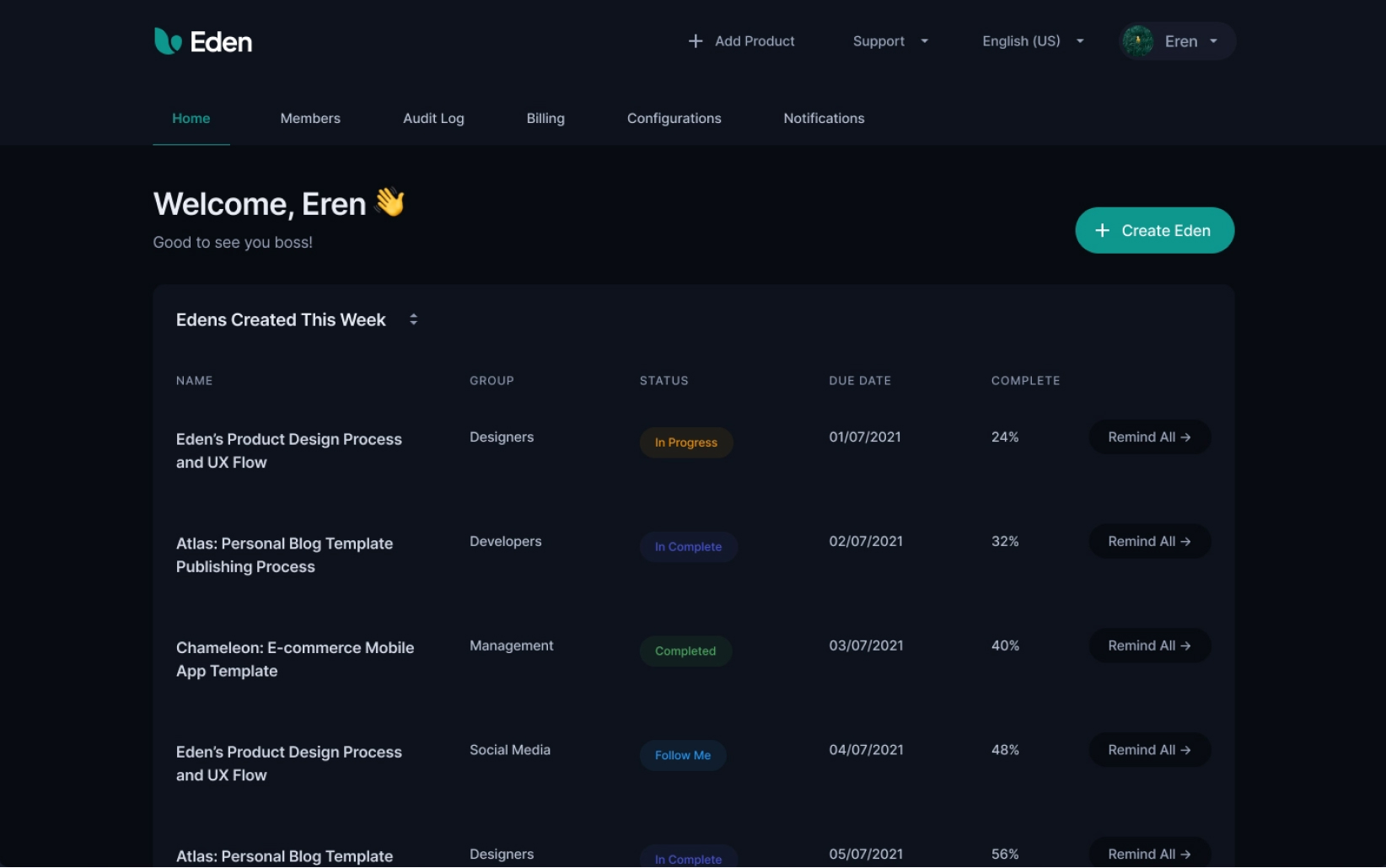
Task: Open the Notifications tab
Action: (824, 119)
